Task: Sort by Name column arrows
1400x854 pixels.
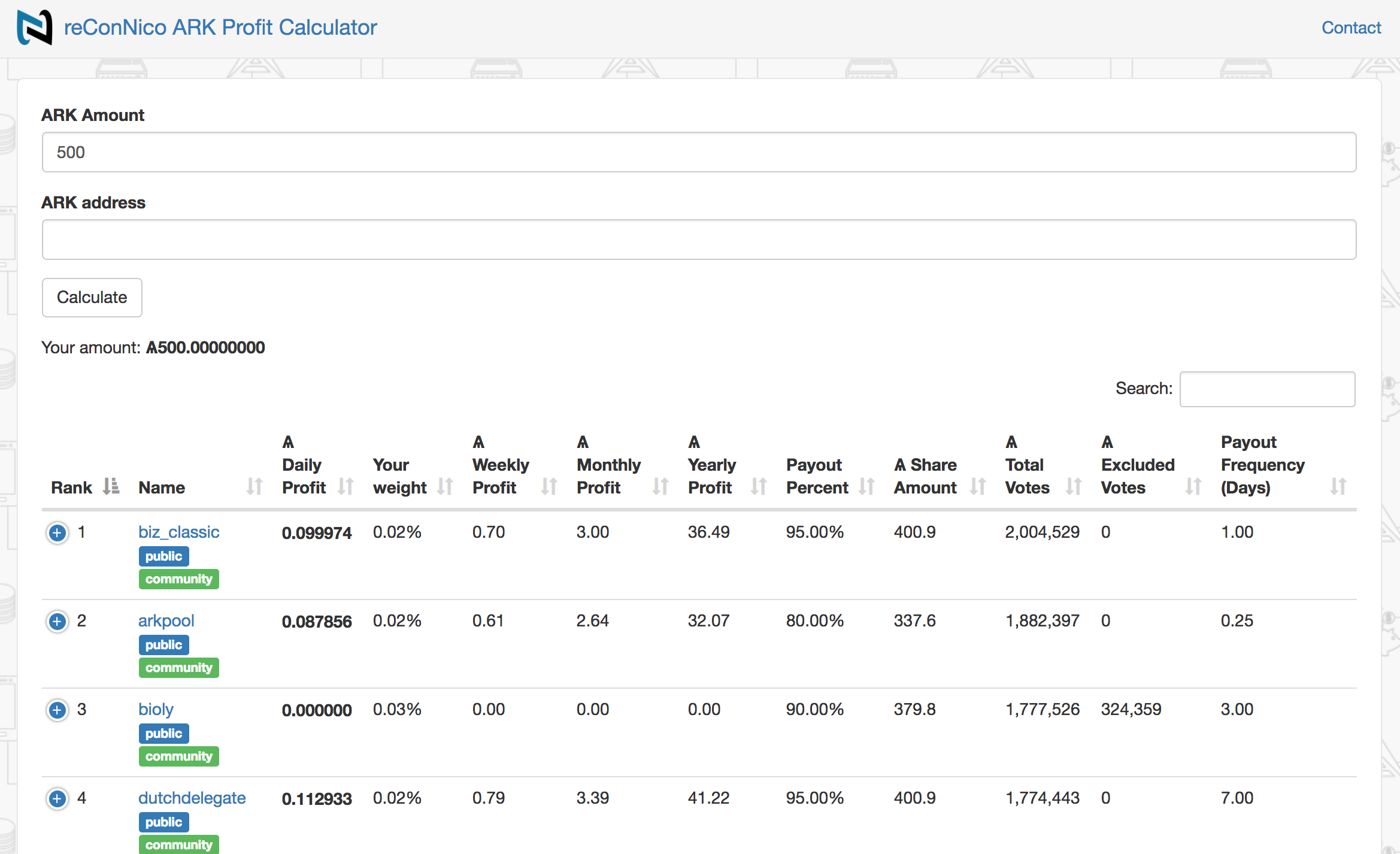Action: (x=254, y=486)
